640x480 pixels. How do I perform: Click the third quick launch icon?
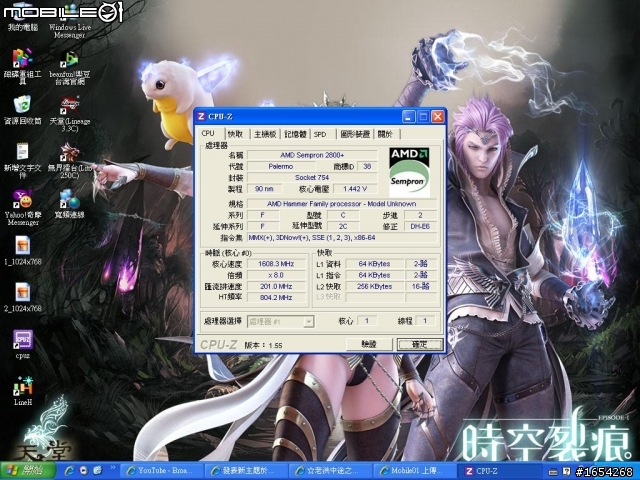point(98,471)
